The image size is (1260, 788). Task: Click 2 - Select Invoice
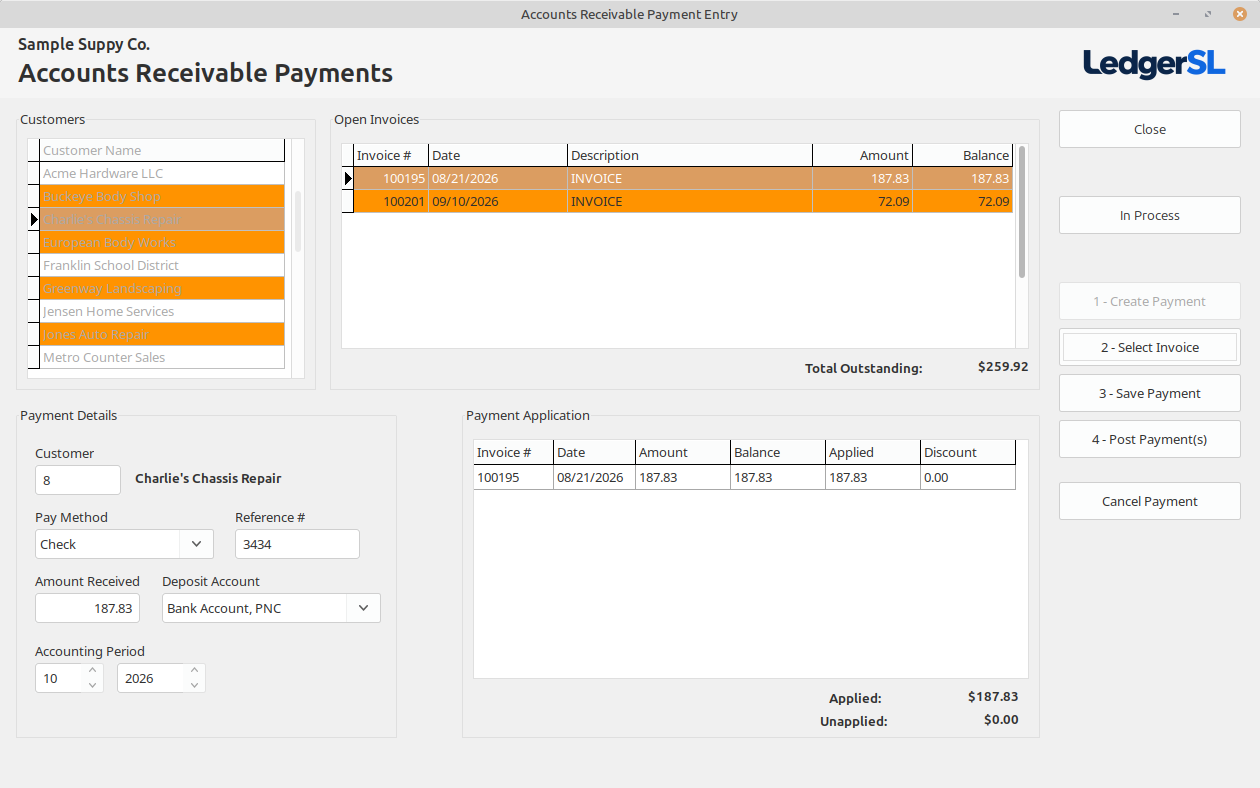click(x=1150, y=347)
